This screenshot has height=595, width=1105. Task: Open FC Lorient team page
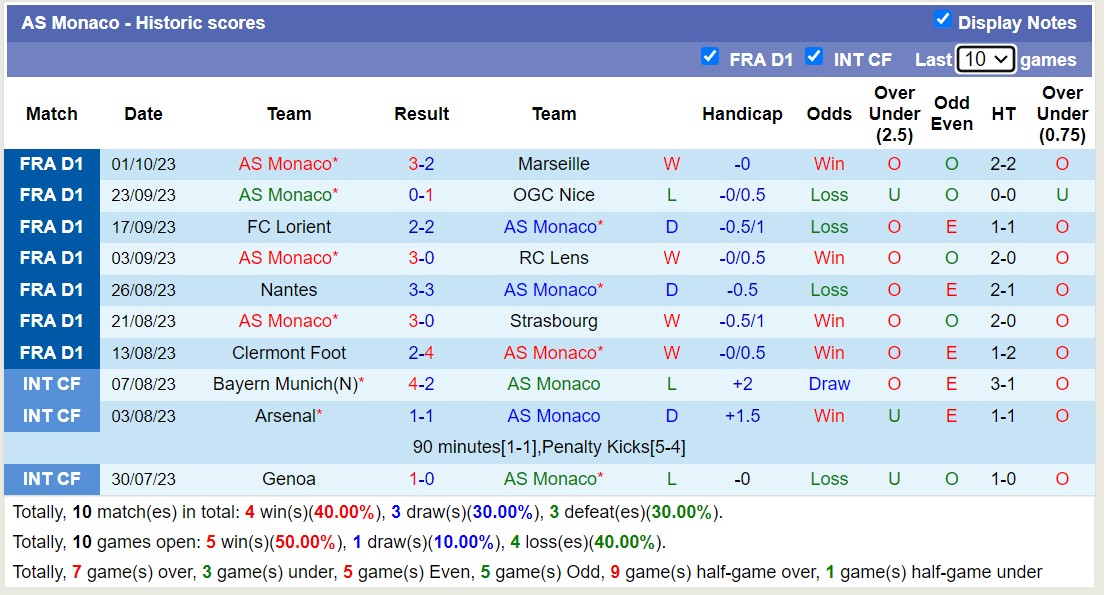289,227
